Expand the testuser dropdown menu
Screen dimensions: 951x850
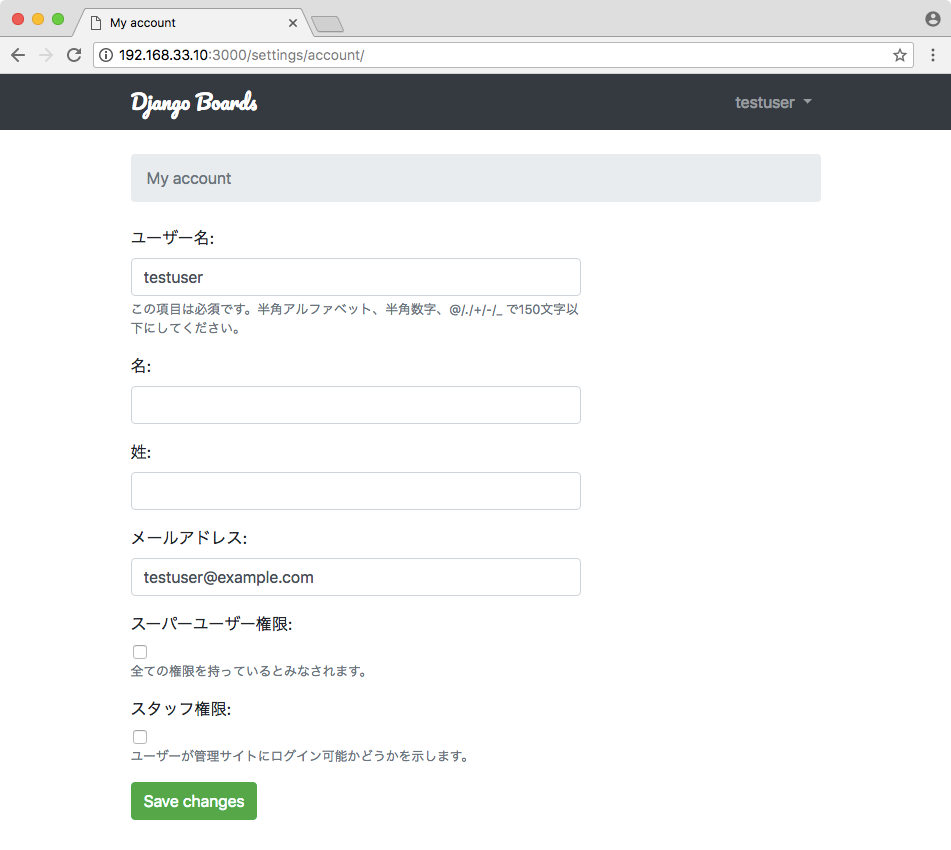773,103
